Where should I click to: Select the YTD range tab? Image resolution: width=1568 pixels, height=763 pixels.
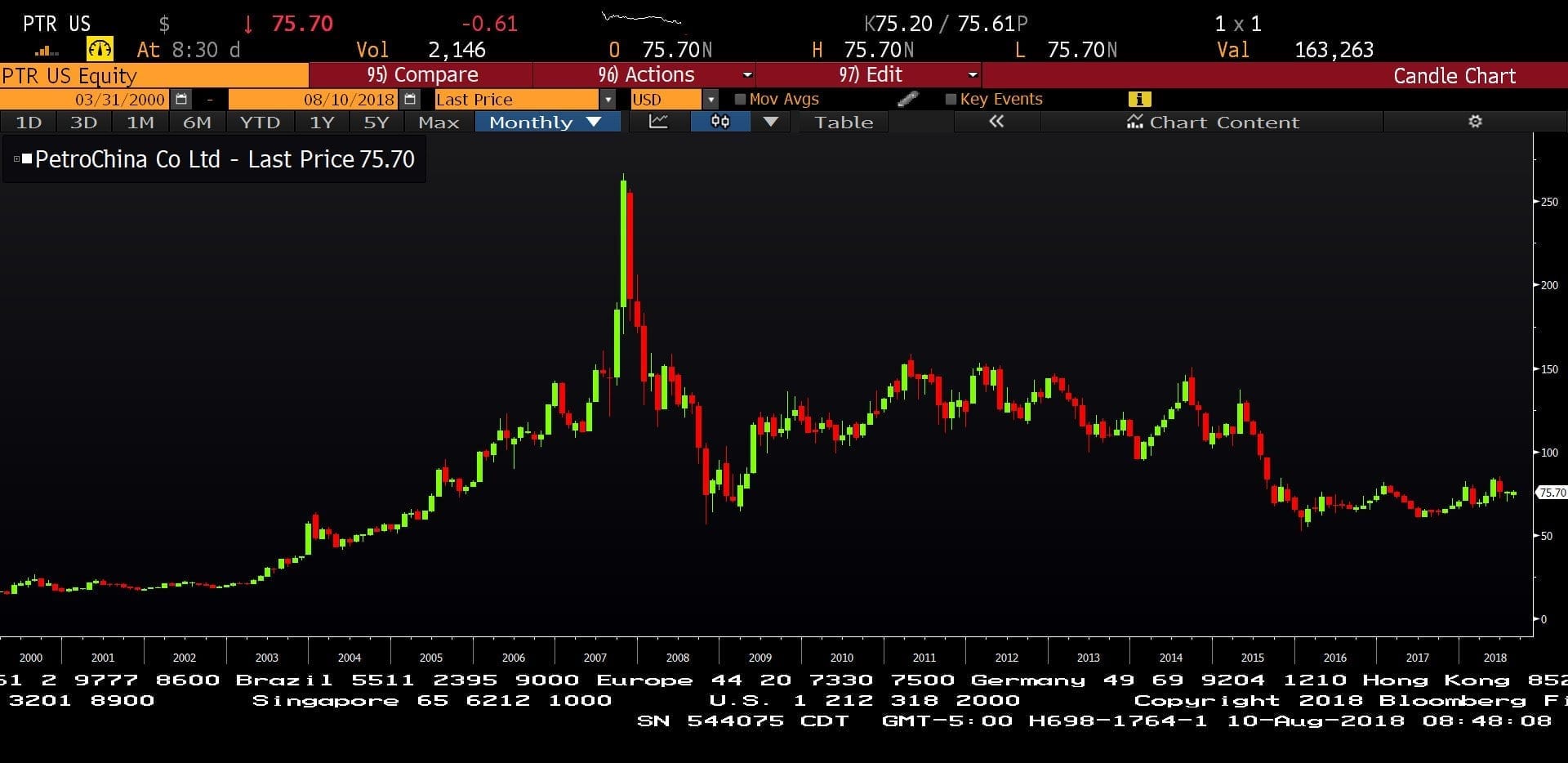coord(260,122)
